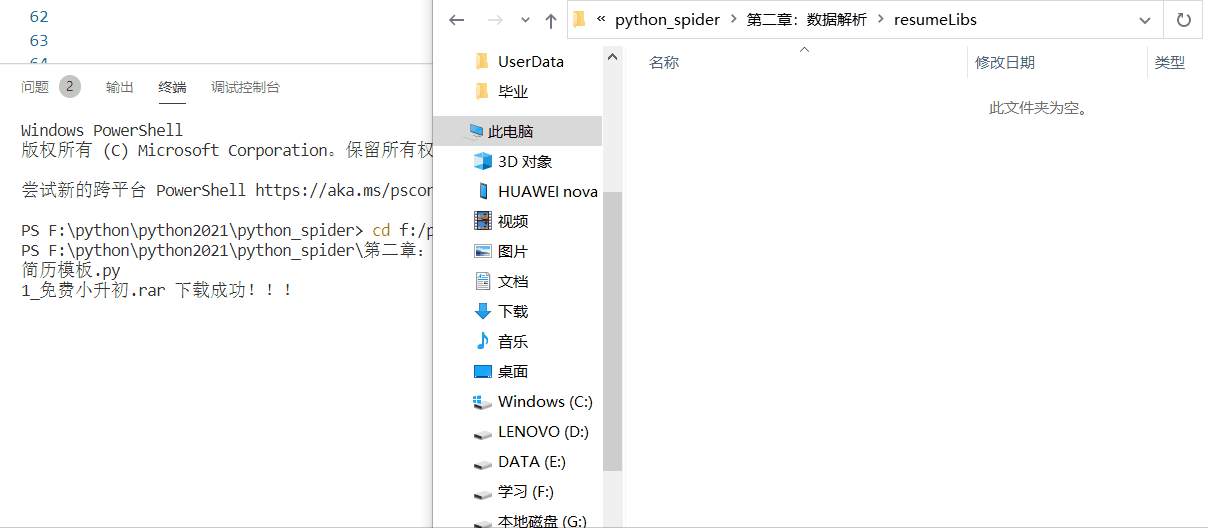Open 3D 对象 label in navigation pane
This screenshot has width=1208, height=528.
525,161
